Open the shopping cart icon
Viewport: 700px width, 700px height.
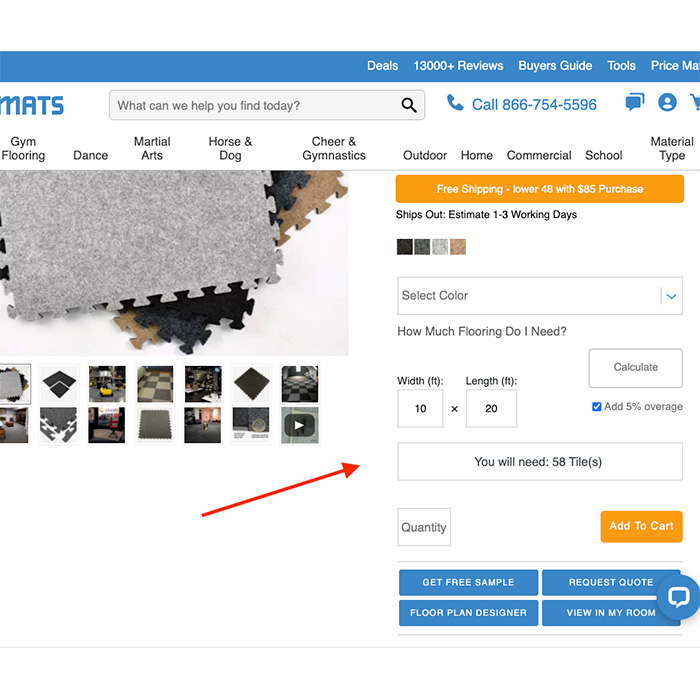695,103
